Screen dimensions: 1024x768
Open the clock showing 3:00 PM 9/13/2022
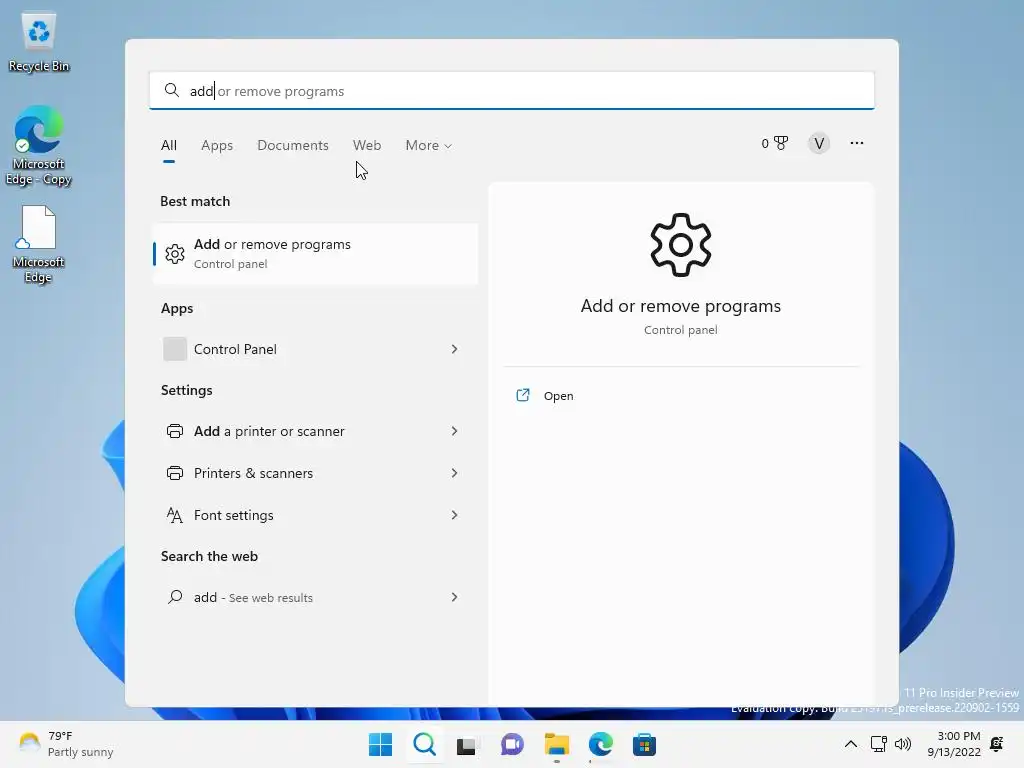954,744
